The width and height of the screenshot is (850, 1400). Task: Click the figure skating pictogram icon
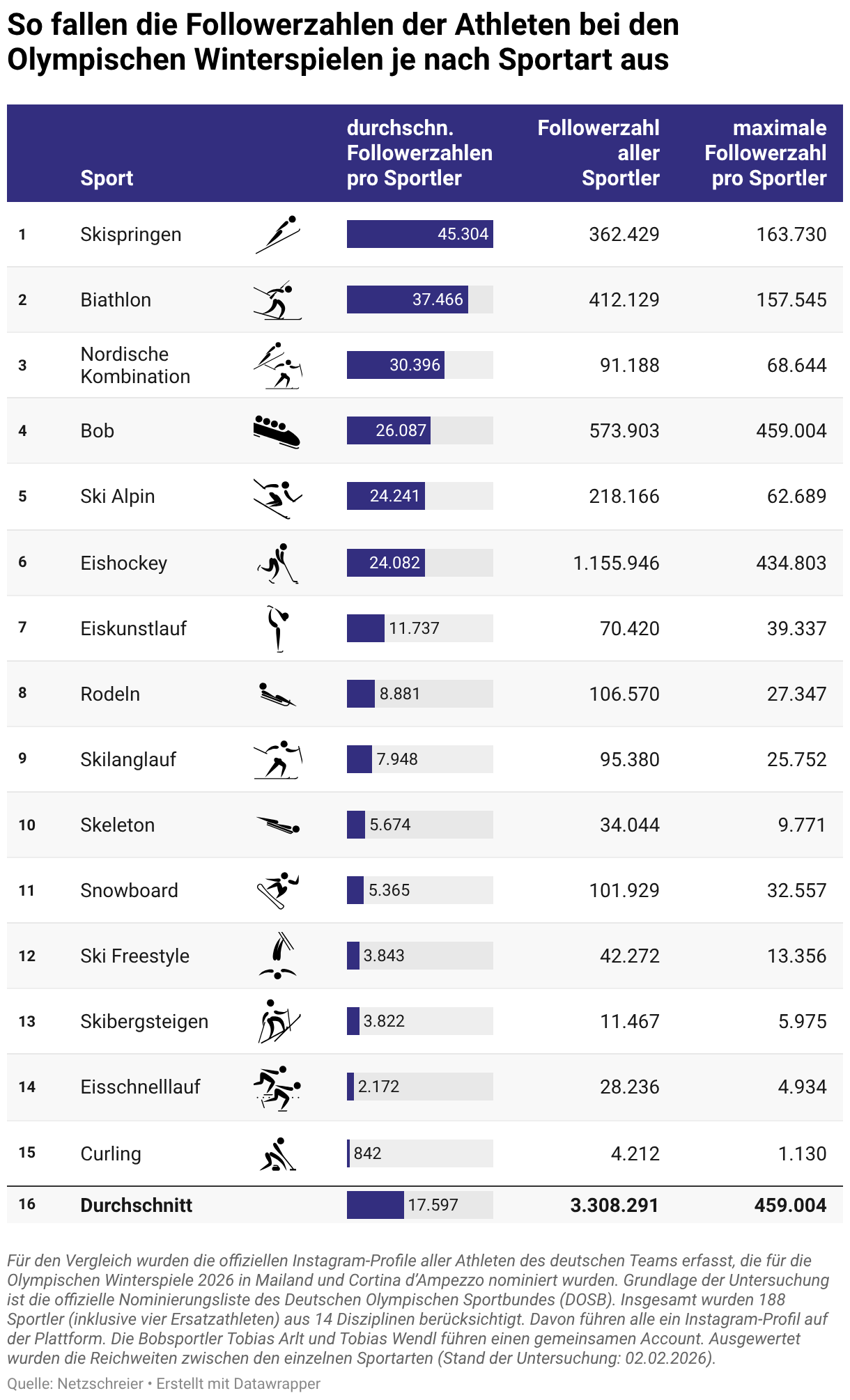coord(277,628)
